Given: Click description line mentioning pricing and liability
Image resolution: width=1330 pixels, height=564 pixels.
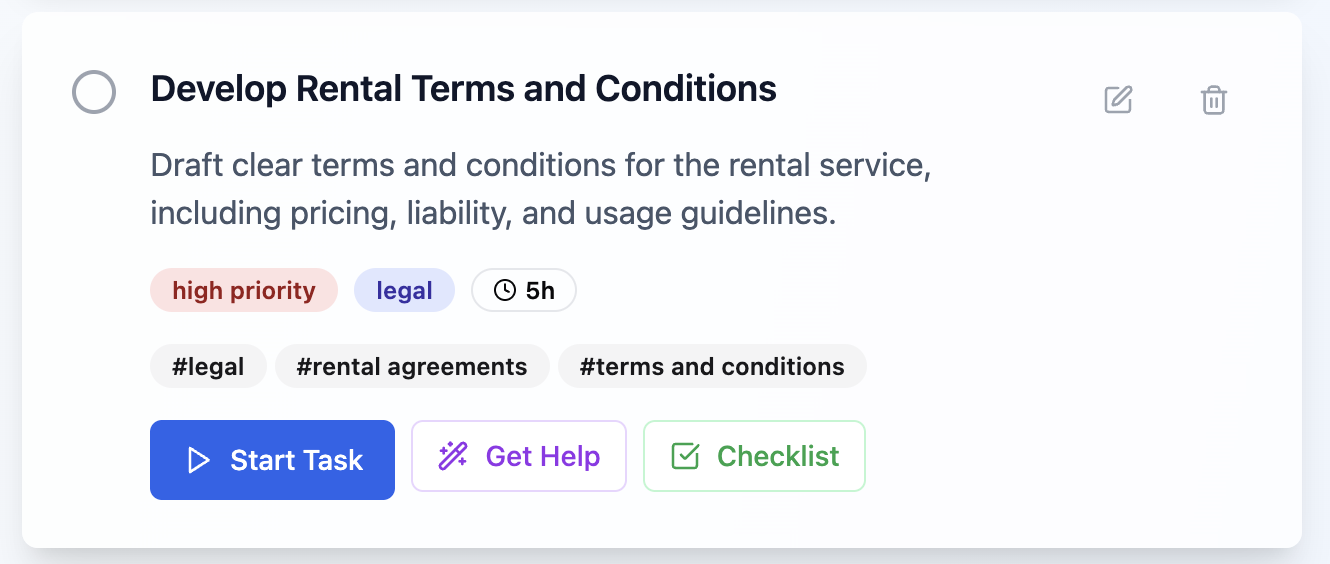Looking at the screenshot, I should point(493,213).
